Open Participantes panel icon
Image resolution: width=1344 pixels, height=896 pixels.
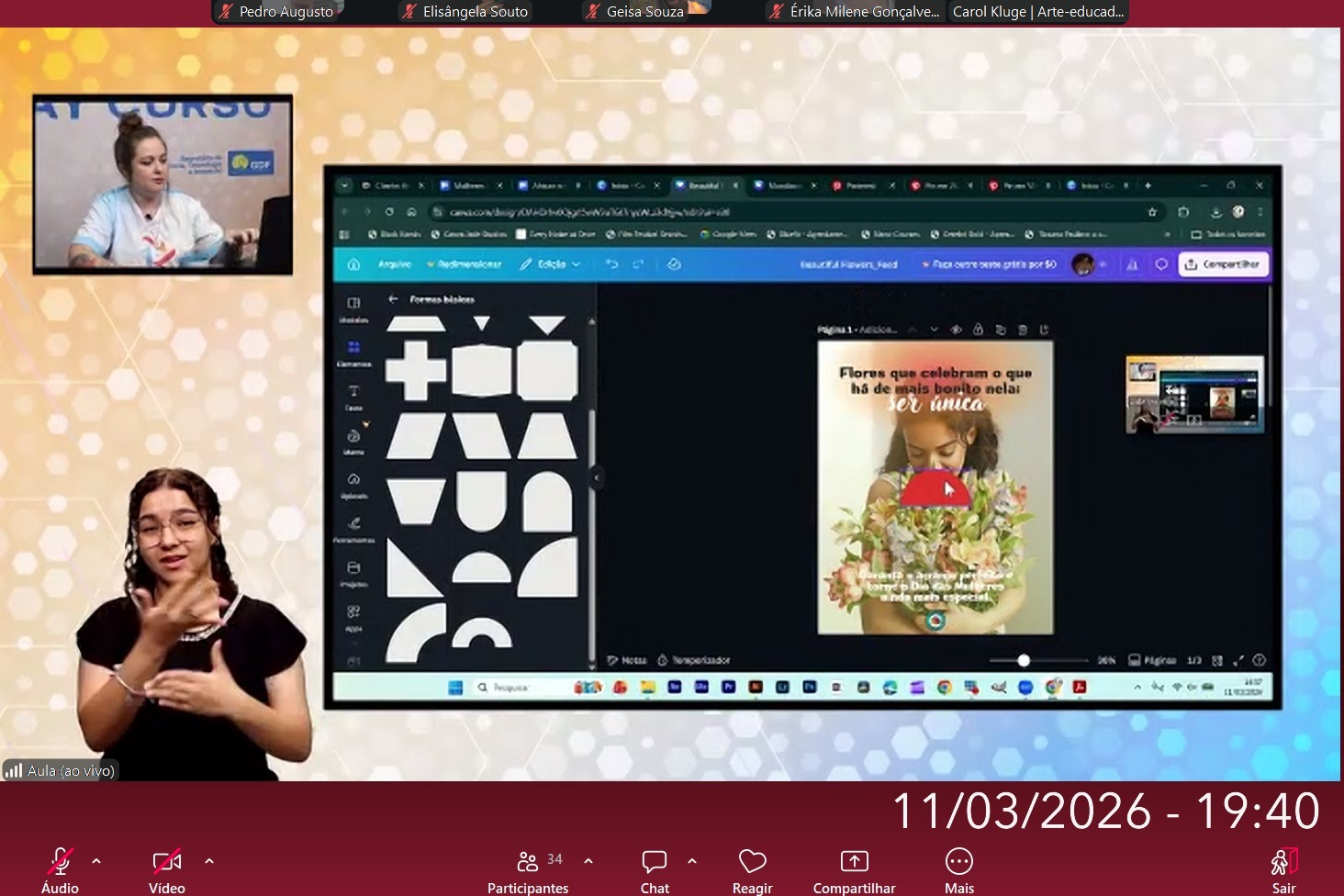528,861
